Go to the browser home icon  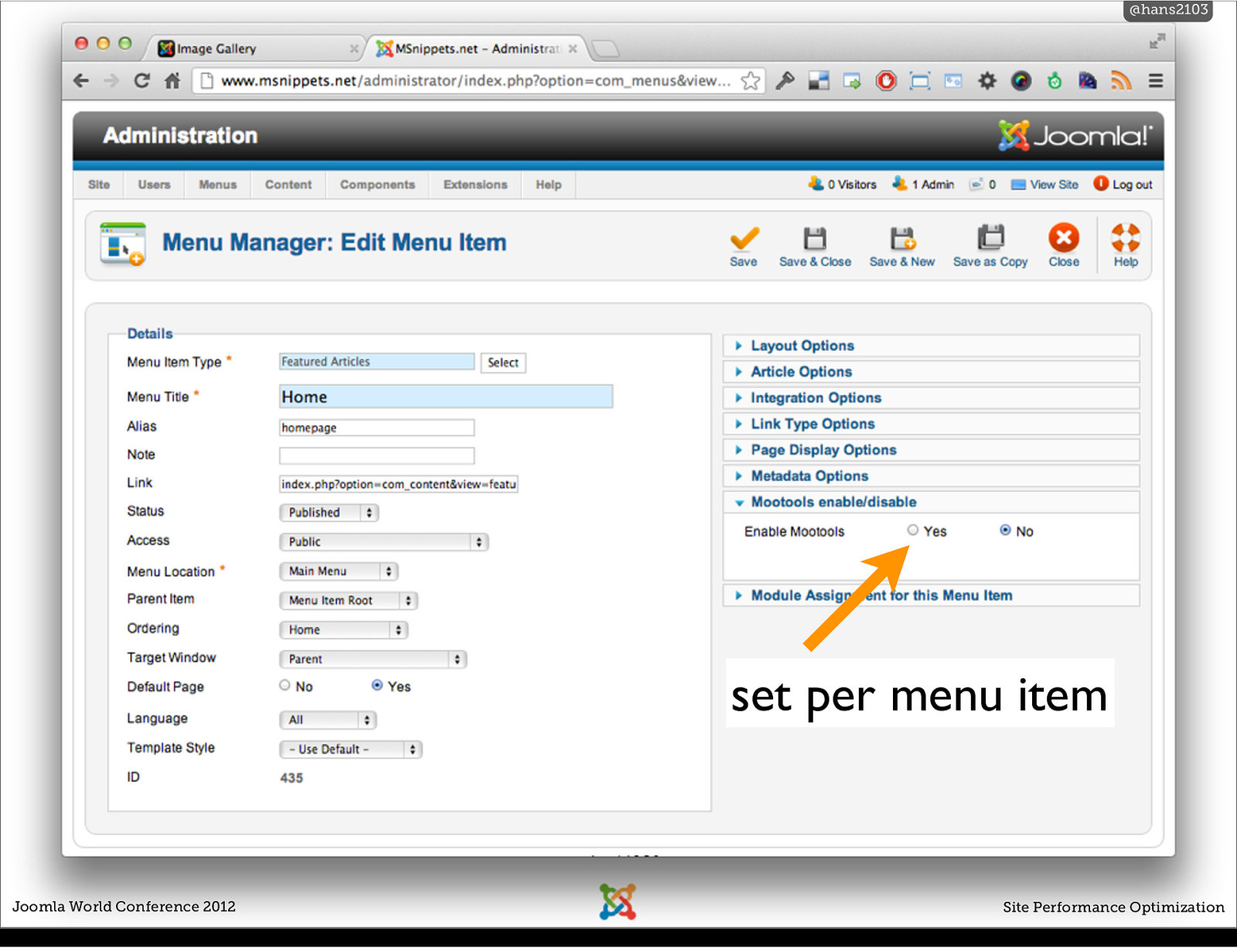(x=172, y=80)
